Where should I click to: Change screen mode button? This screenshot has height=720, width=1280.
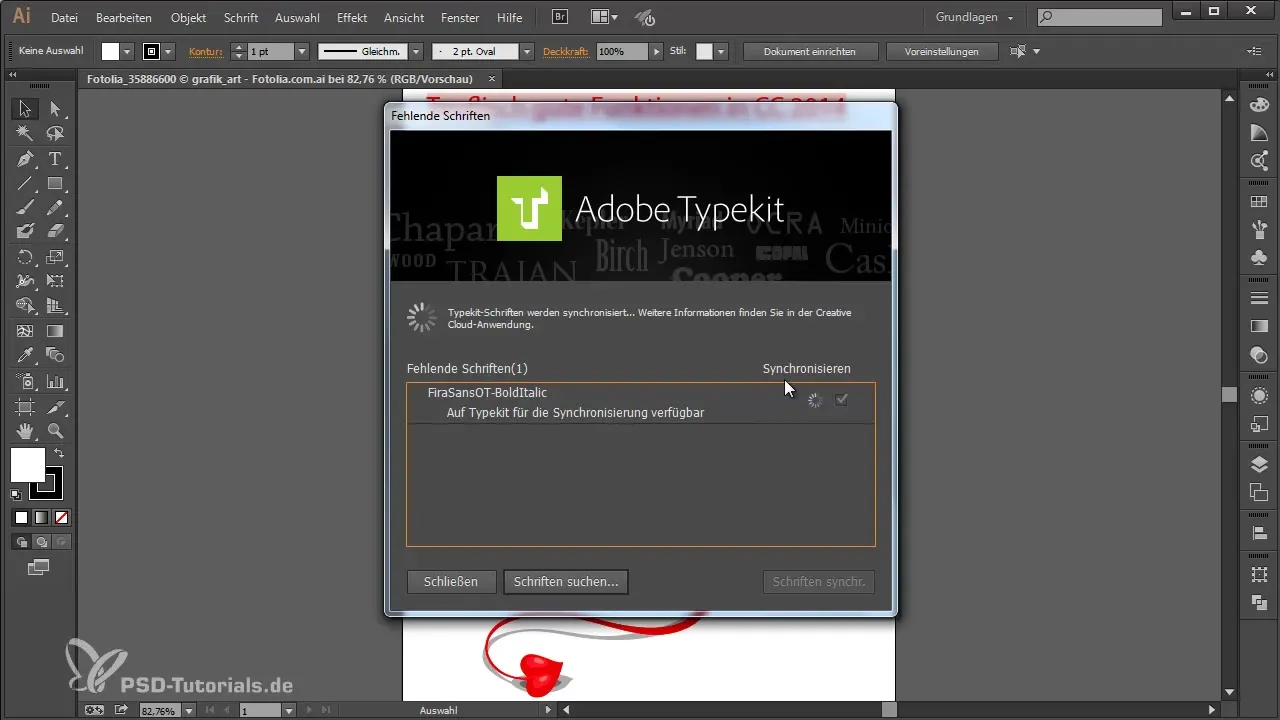click(39, 568)
